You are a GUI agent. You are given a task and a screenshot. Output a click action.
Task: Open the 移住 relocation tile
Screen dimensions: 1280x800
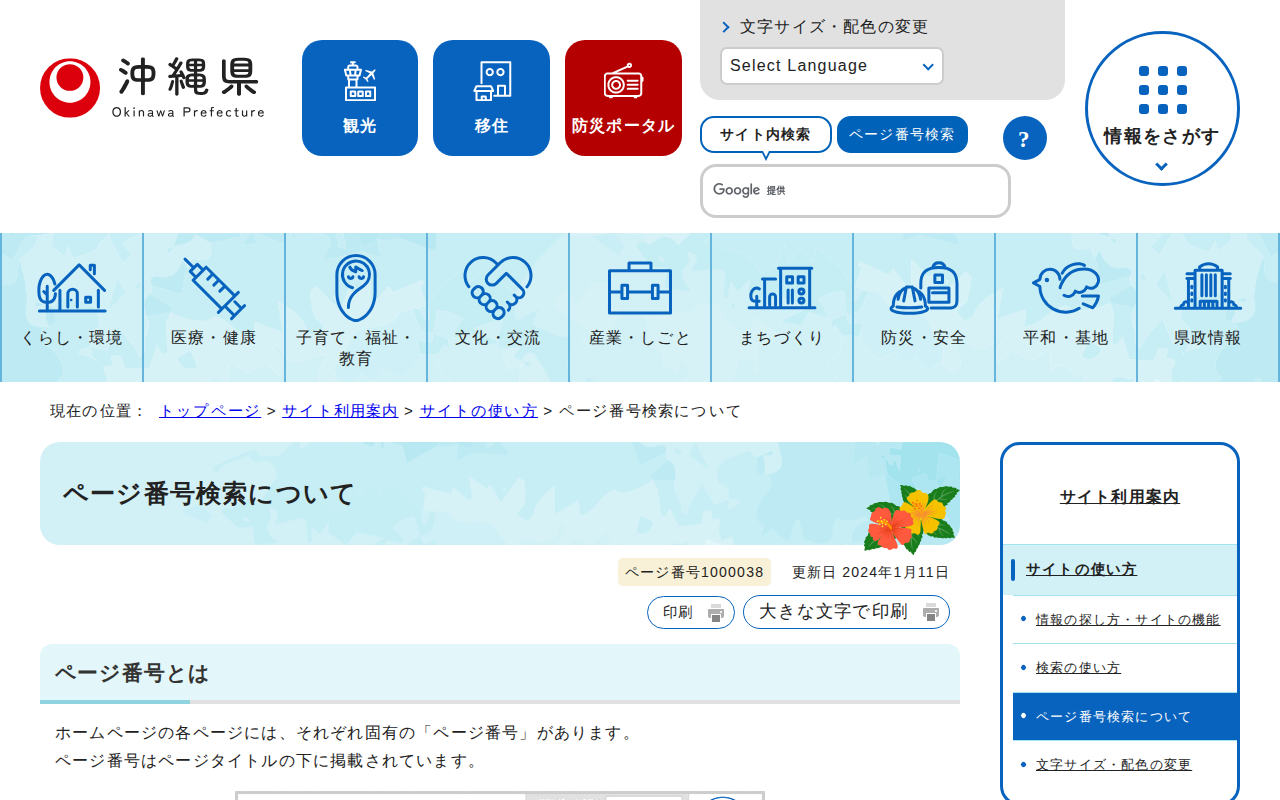tap(491, 98)
